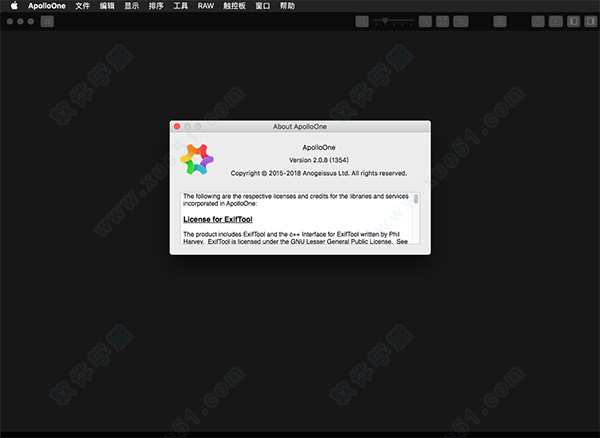The image size is (600, 438).
Task: Click the ApolloOne colorful logo
Action: tap(197, 159)
